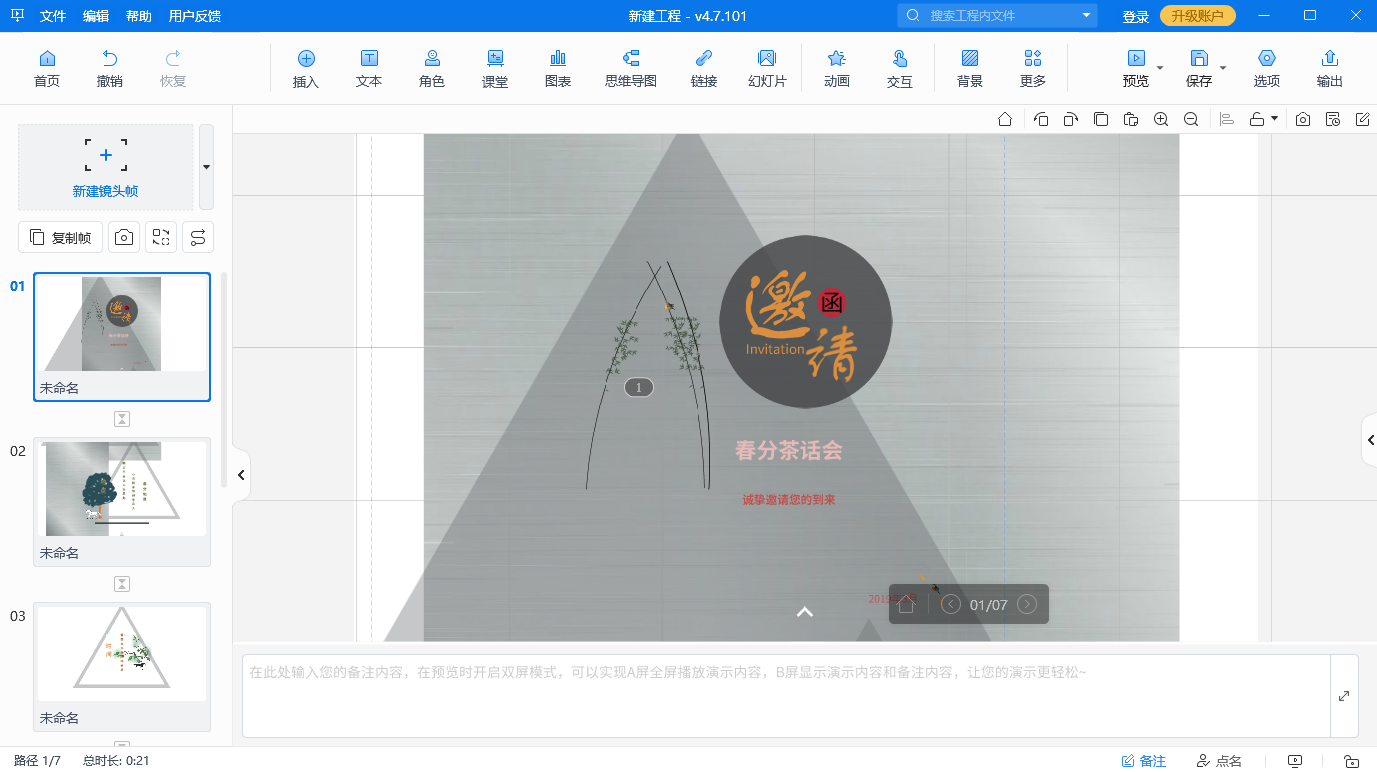This screenshot has width=1377, height=772.
Task: Select the 文本 text tool
Action: (369, 68)
